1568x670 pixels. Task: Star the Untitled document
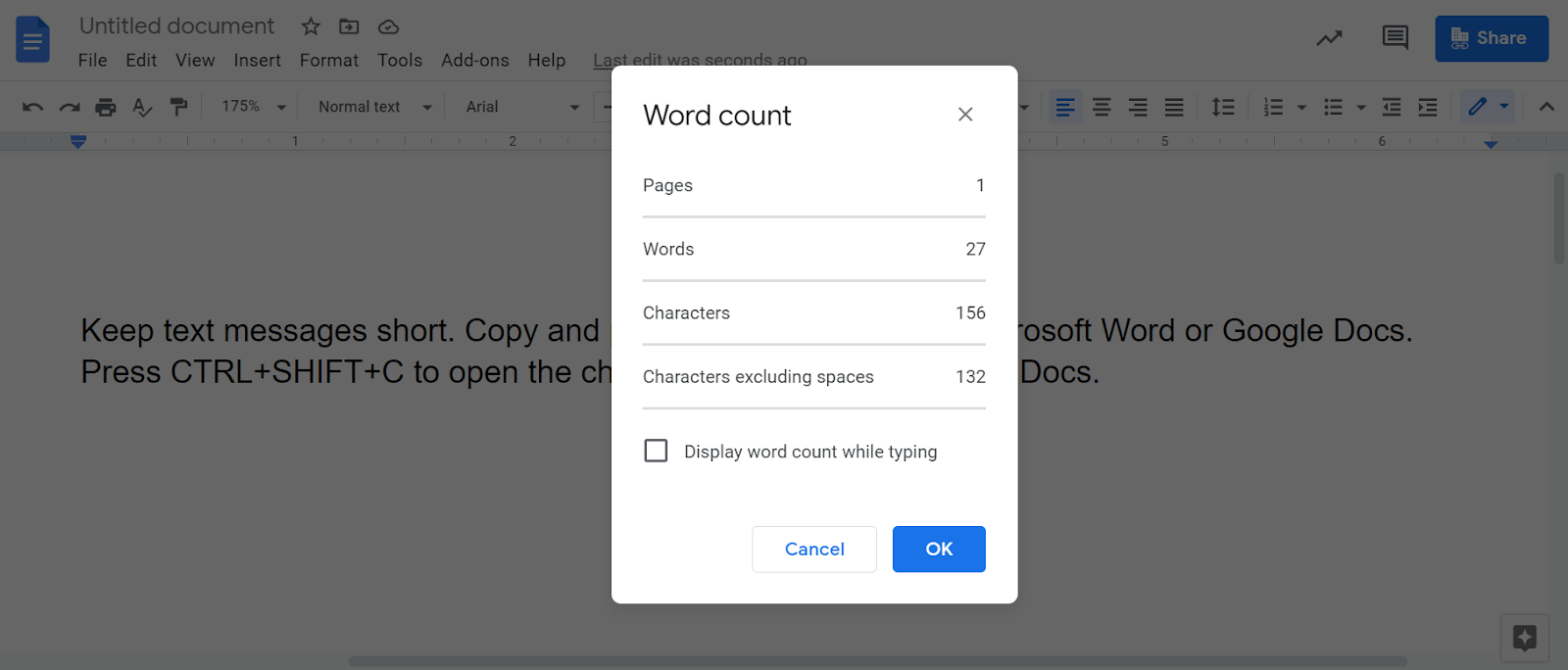[311, 26]
